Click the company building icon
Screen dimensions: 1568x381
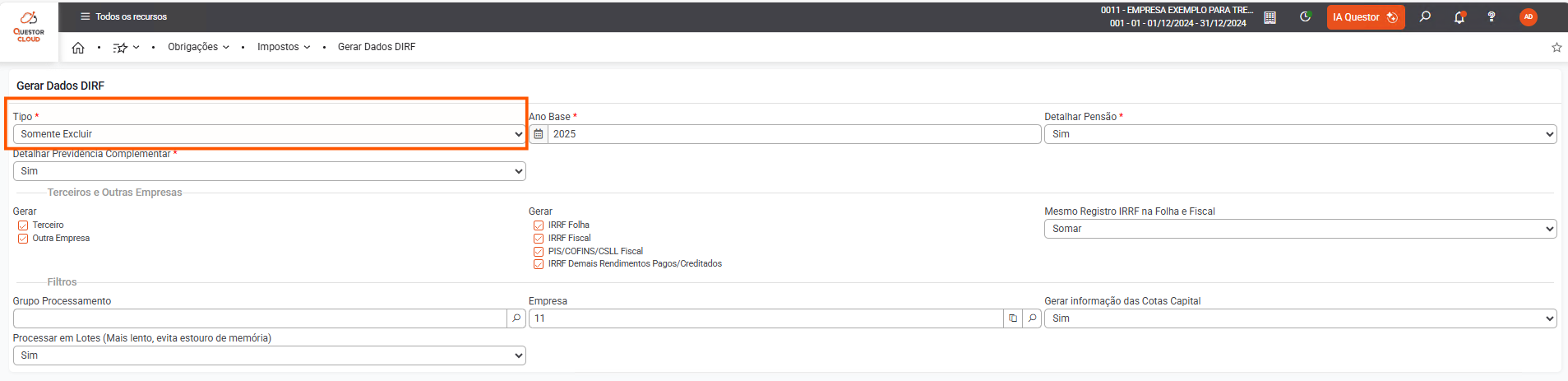point(1270,17)
